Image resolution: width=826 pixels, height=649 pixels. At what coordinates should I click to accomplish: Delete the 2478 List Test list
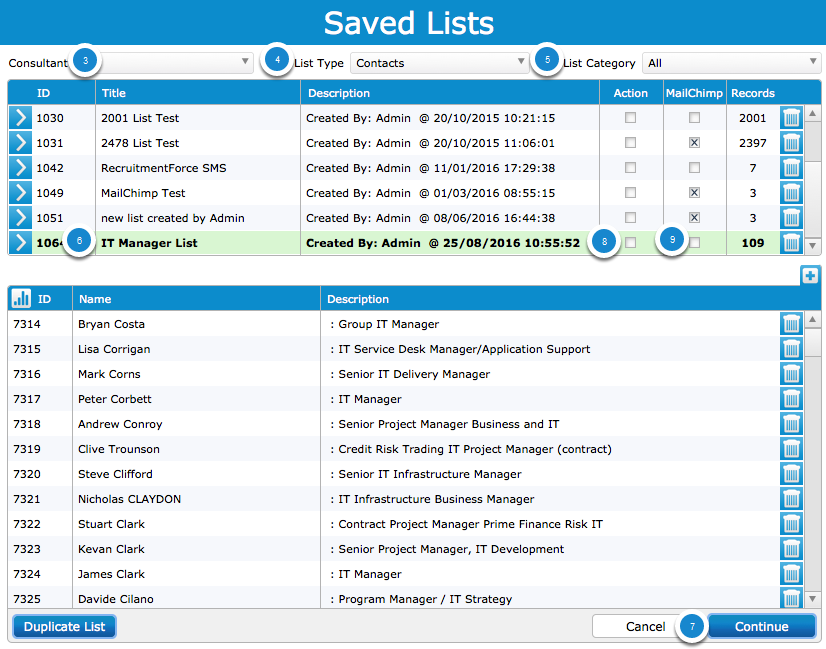(791, 143)
